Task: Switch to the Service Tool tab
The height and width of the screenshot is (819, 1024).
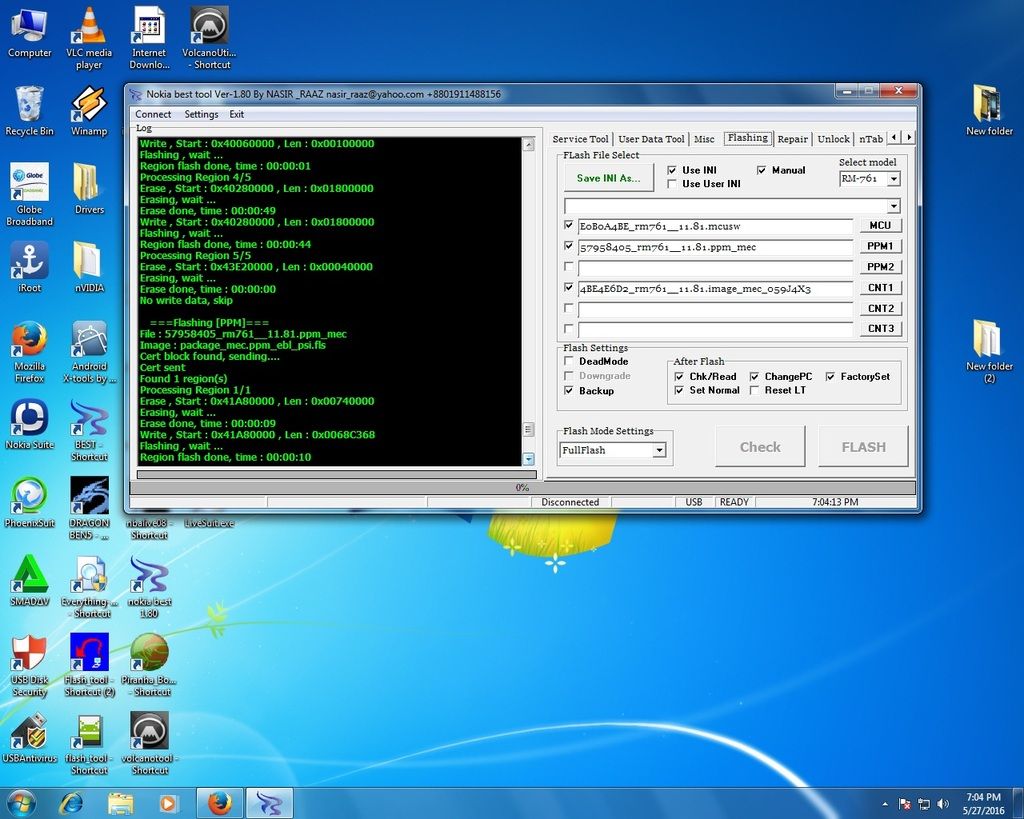Action: click(580, 139)
